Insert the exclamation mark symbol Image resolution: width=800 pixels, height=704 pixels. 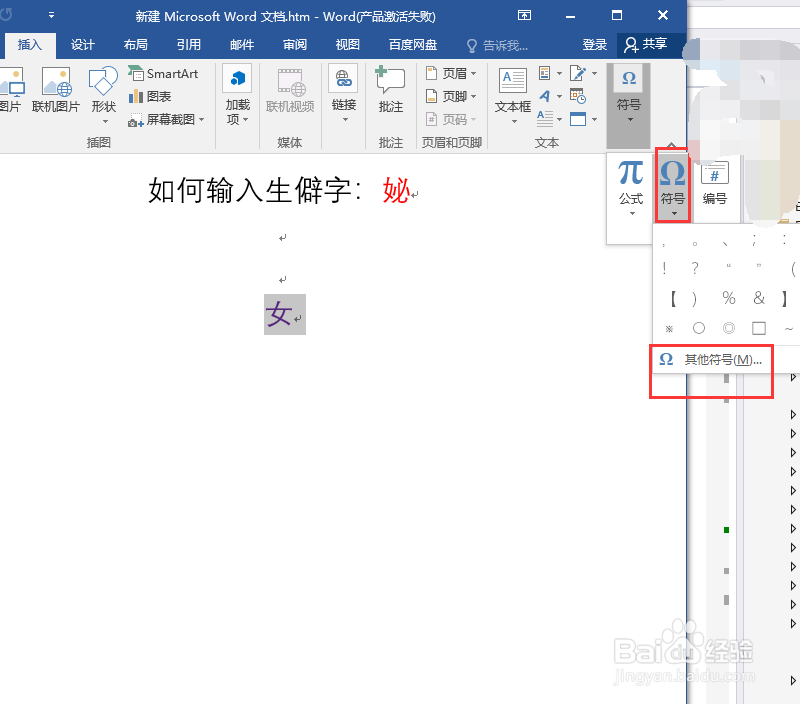click(x=664, y=268)
